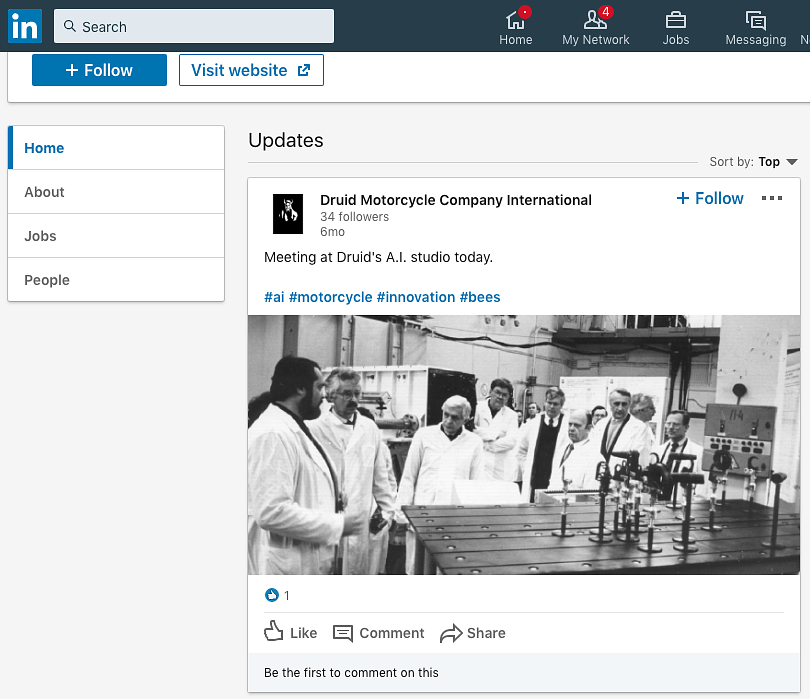Share the Druid Motorcycle post
The image size is (810, 699).
(x=473, y=633)
